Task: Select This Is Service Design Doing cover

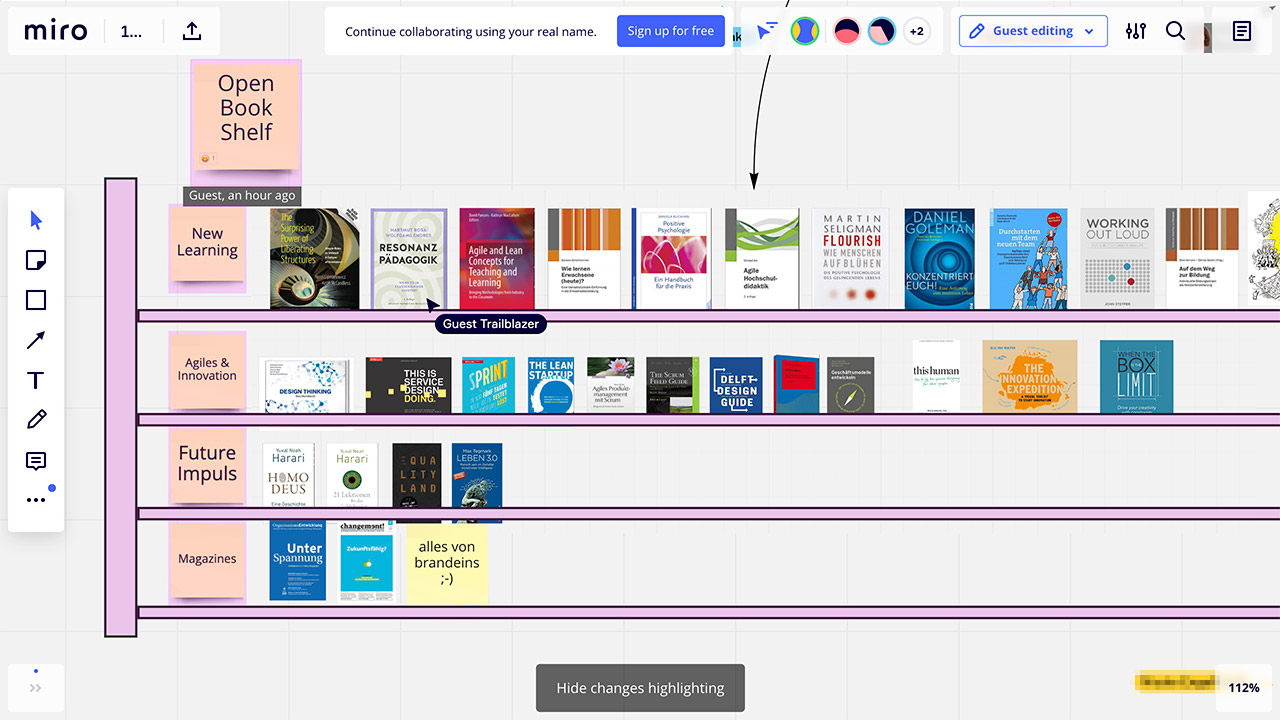Action: (408, 386)
